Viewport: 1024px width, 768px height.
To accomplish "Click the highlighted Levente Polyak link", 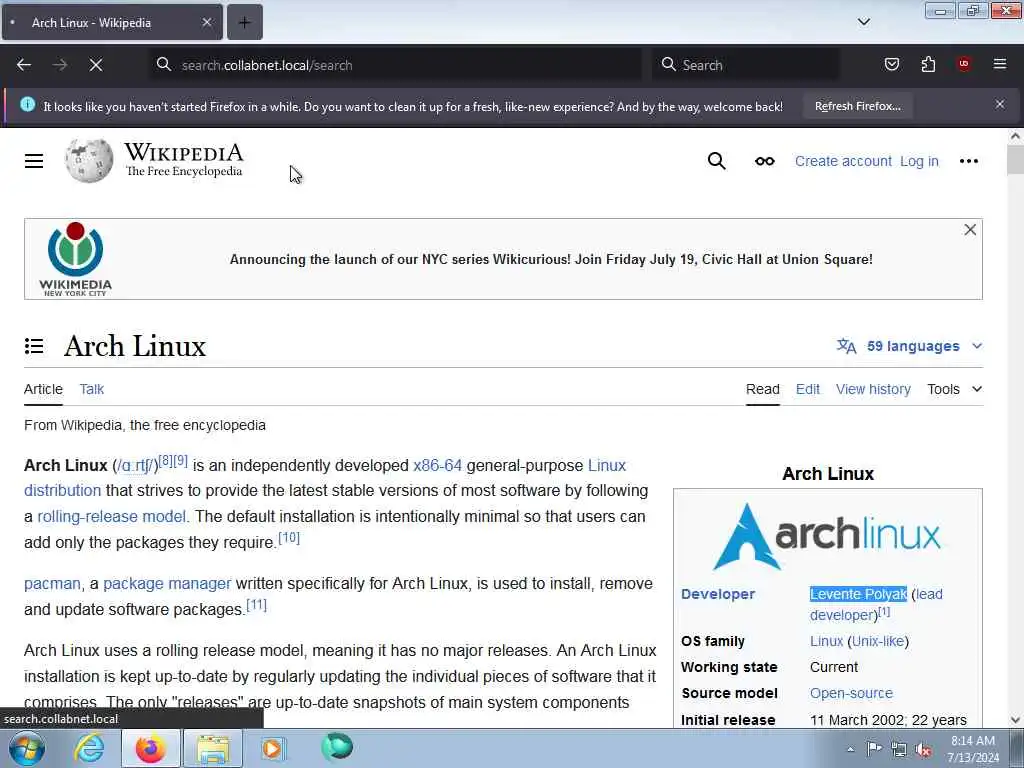I will click(x=858, y=594).
